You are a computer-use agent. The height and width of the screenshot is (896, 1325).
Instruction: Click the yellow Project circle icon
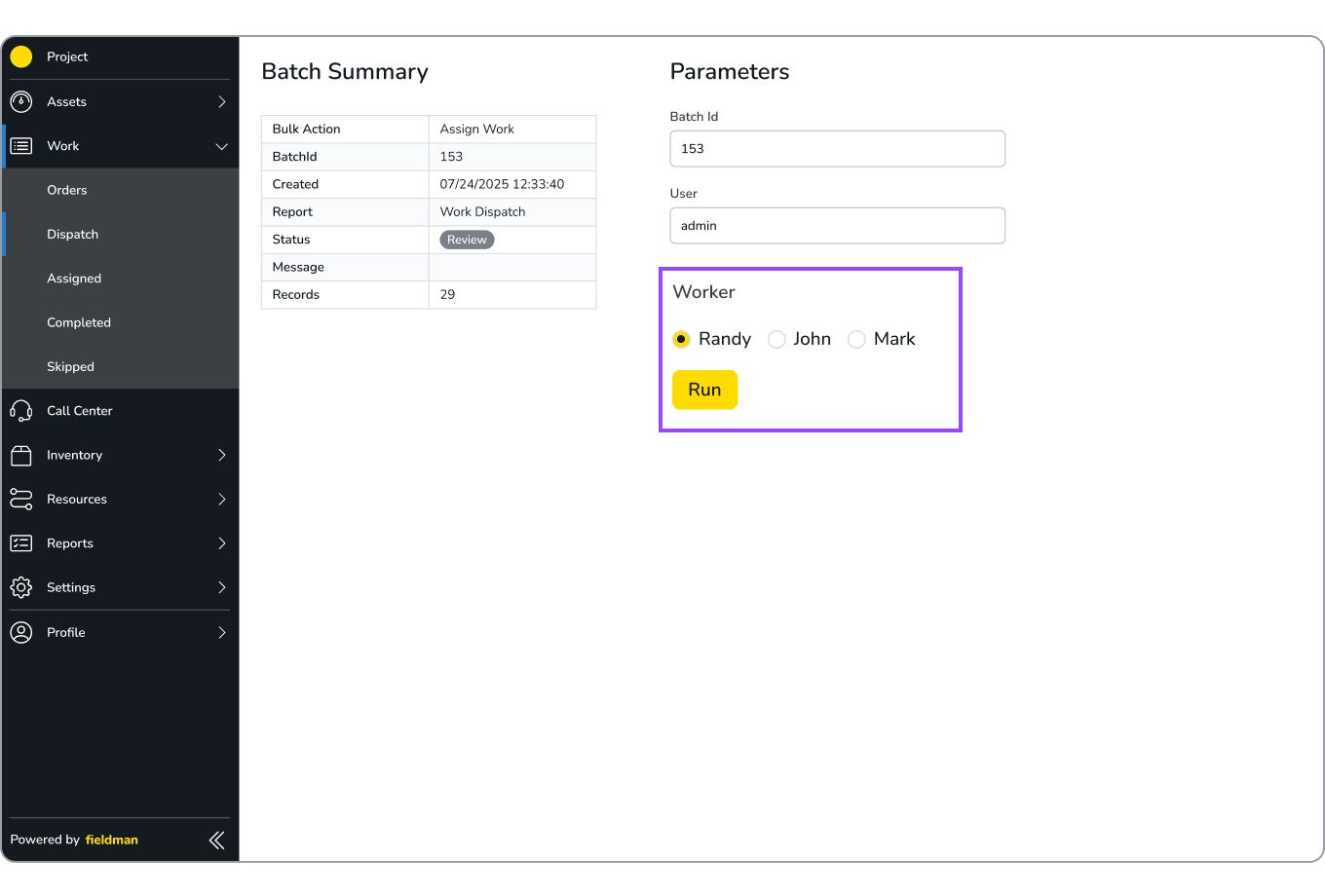(20, 56)
